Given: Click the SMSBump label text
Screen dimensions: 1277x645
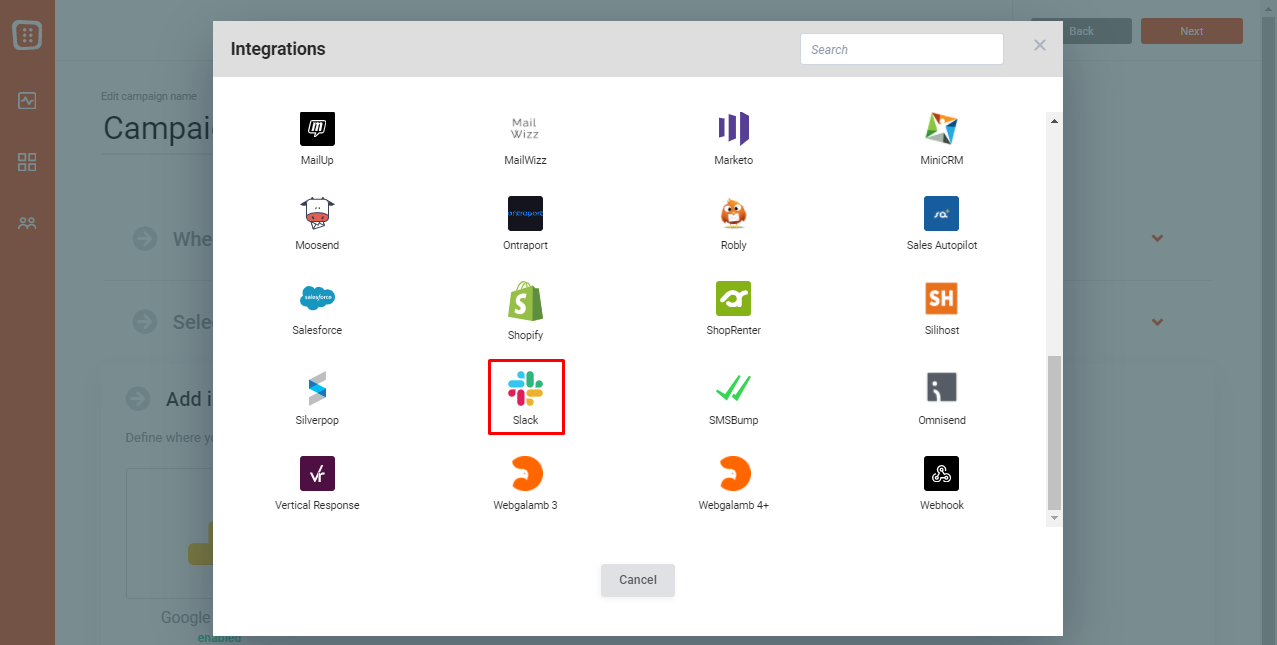Looking at the screenshot, I should coord(733,420).
